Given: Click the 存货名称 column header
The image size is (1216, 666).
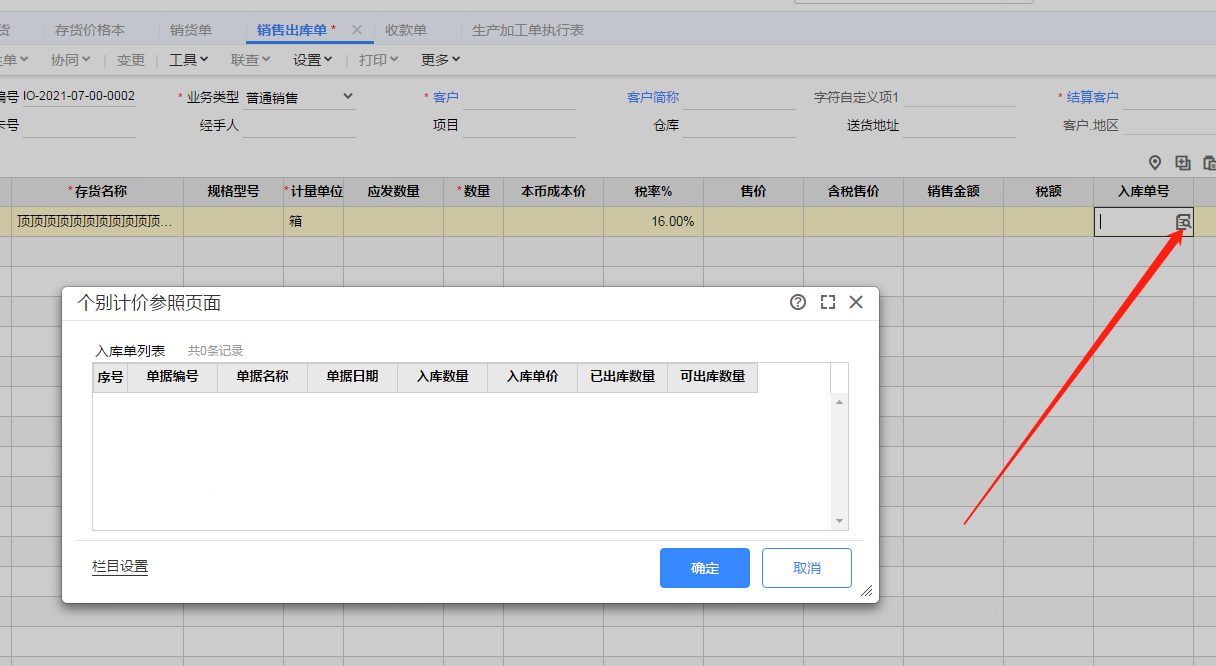Looking at the screenshot, I should coord(98,192).
